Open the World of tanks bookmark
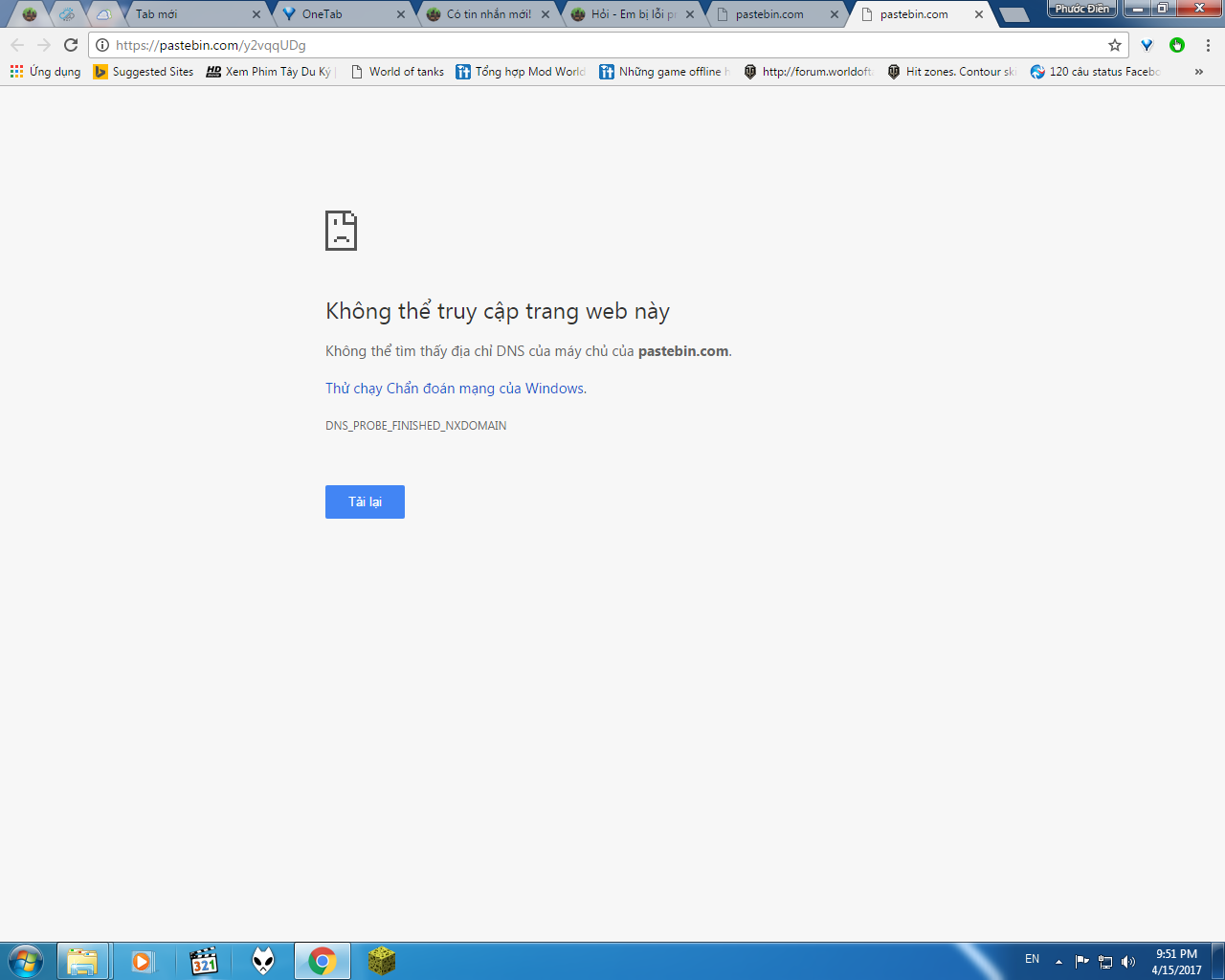This screenshot has width=1225, height=980. click(397, 72)
